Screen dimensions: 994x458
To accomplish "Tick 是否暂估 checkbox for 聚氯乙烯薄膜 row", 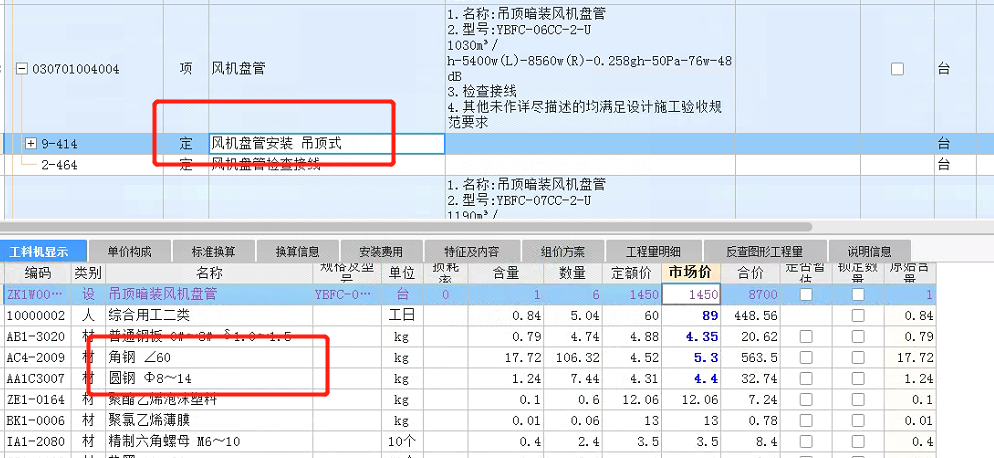I will (806, 421).
